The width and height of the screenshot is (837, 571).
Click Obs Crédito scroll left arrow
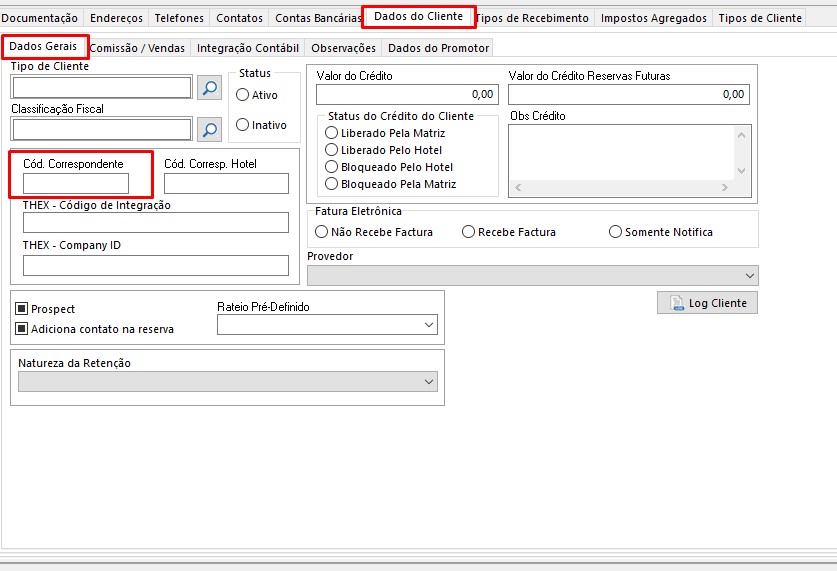(x=518, y=187)
